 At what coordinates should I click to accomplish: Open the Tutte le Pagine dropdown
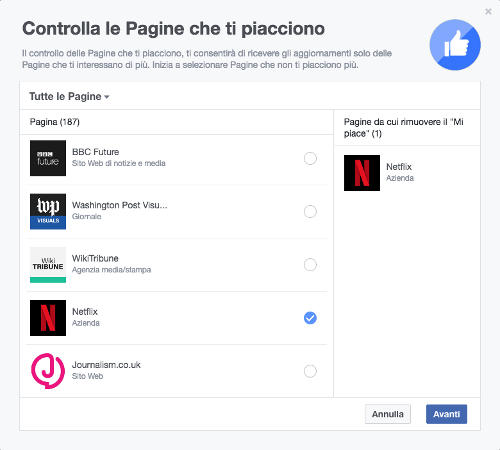click(69, 96)
